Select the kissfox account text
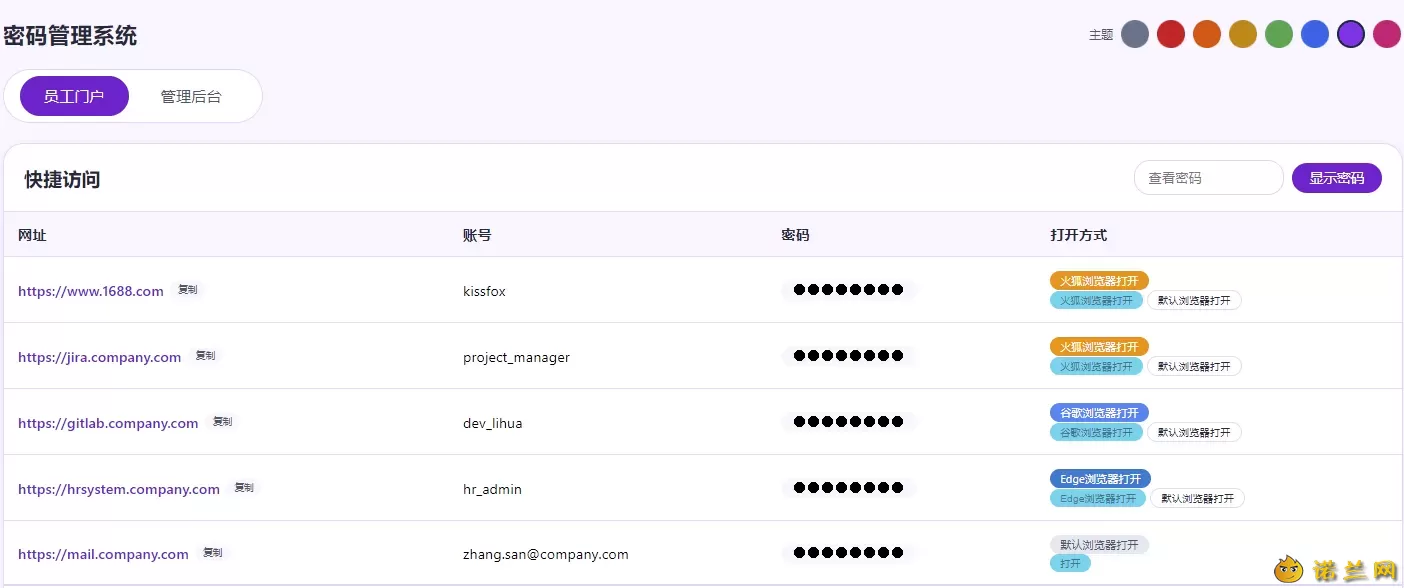 coord(484,291)
